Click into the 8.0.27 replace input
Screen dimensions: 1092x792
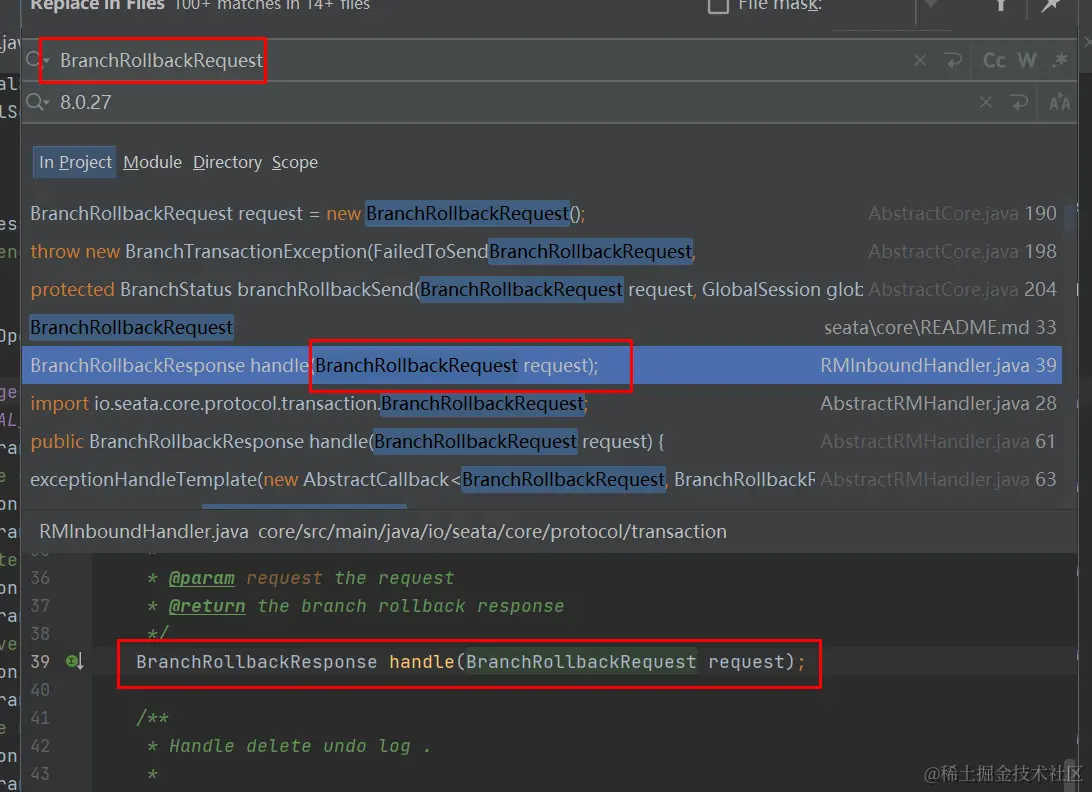click(x=515, y=103)
